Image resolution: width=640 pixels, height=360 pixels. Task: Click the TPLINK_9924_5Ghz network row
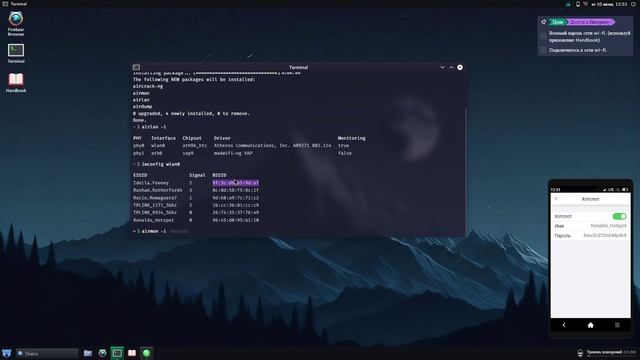tap(196, 212)
